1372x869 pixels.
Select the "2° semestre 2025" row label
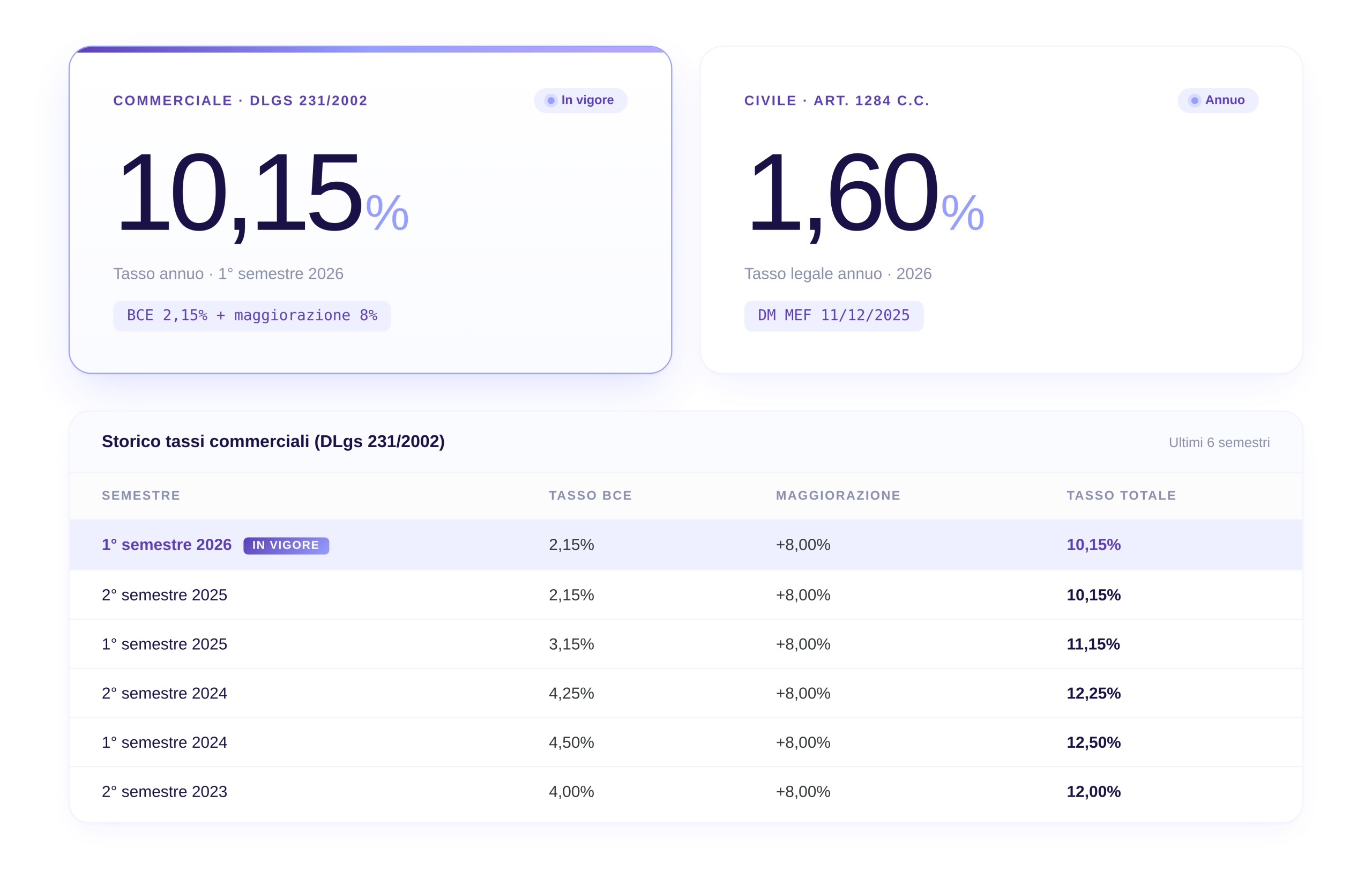(164, 595)
